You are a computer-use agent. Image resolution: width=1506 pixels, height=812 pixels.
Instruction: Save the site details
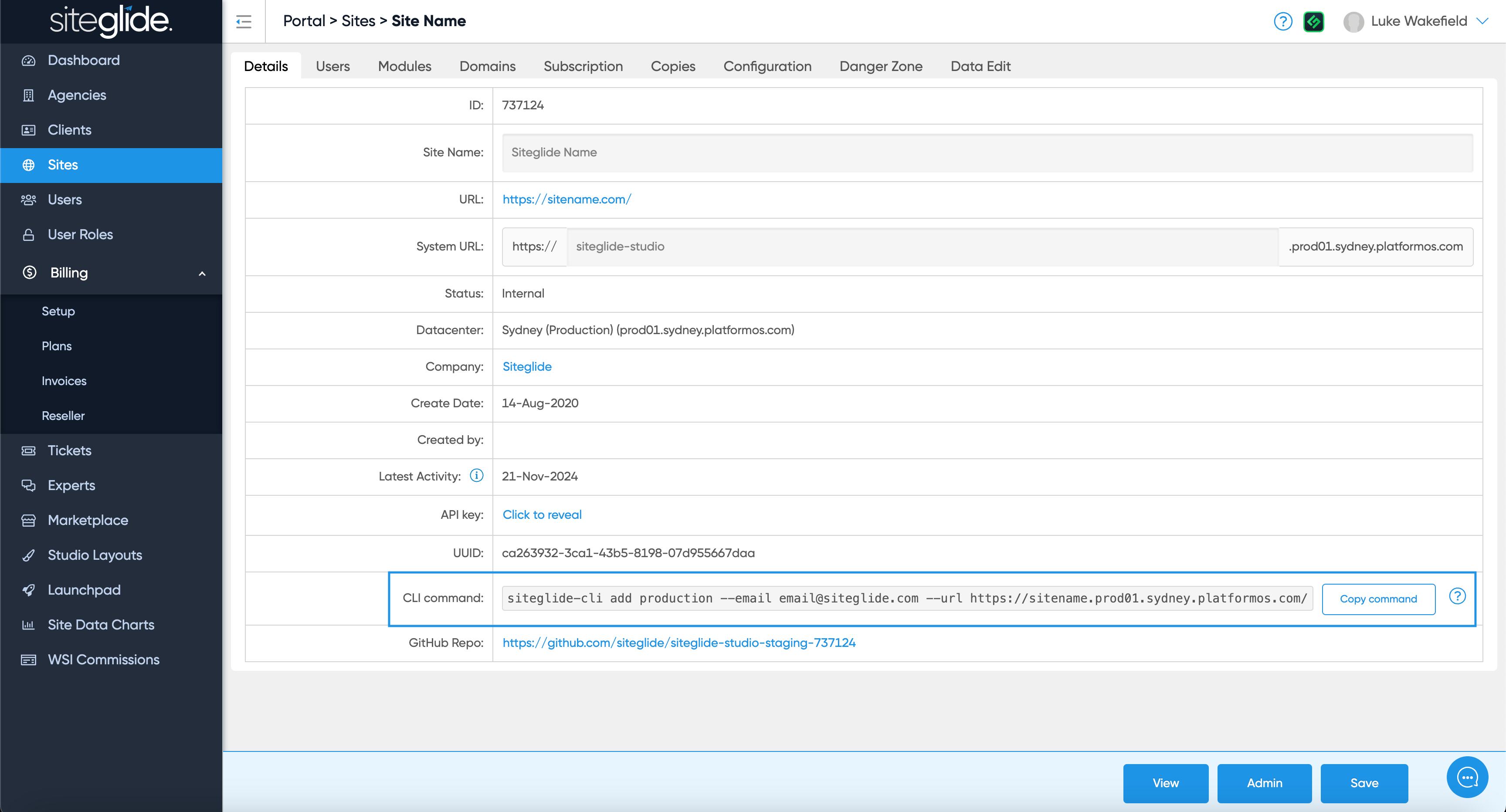[x=1364, y=783]
